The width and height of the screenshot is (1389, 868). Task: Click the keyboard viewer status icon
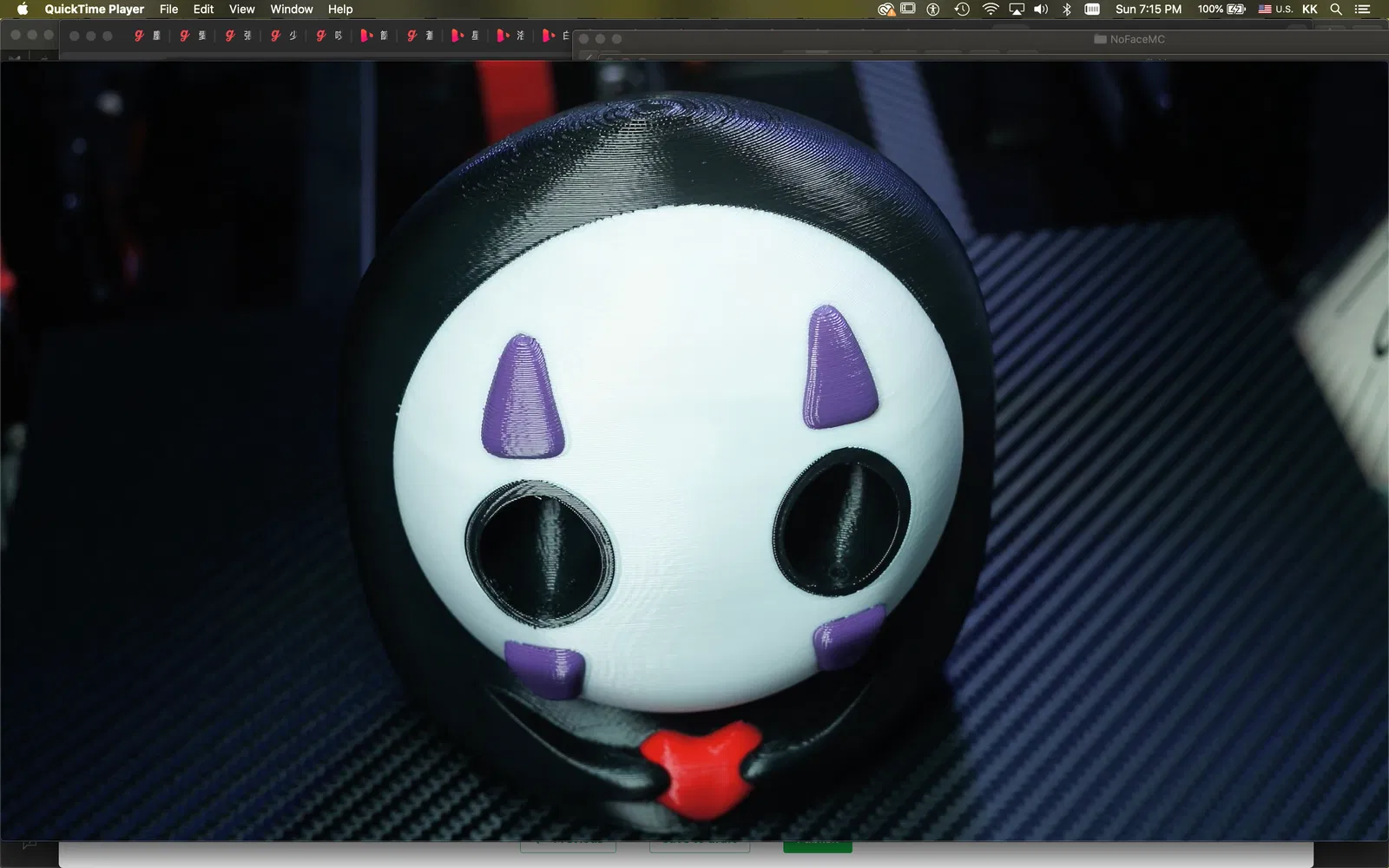coord(1092,10)
